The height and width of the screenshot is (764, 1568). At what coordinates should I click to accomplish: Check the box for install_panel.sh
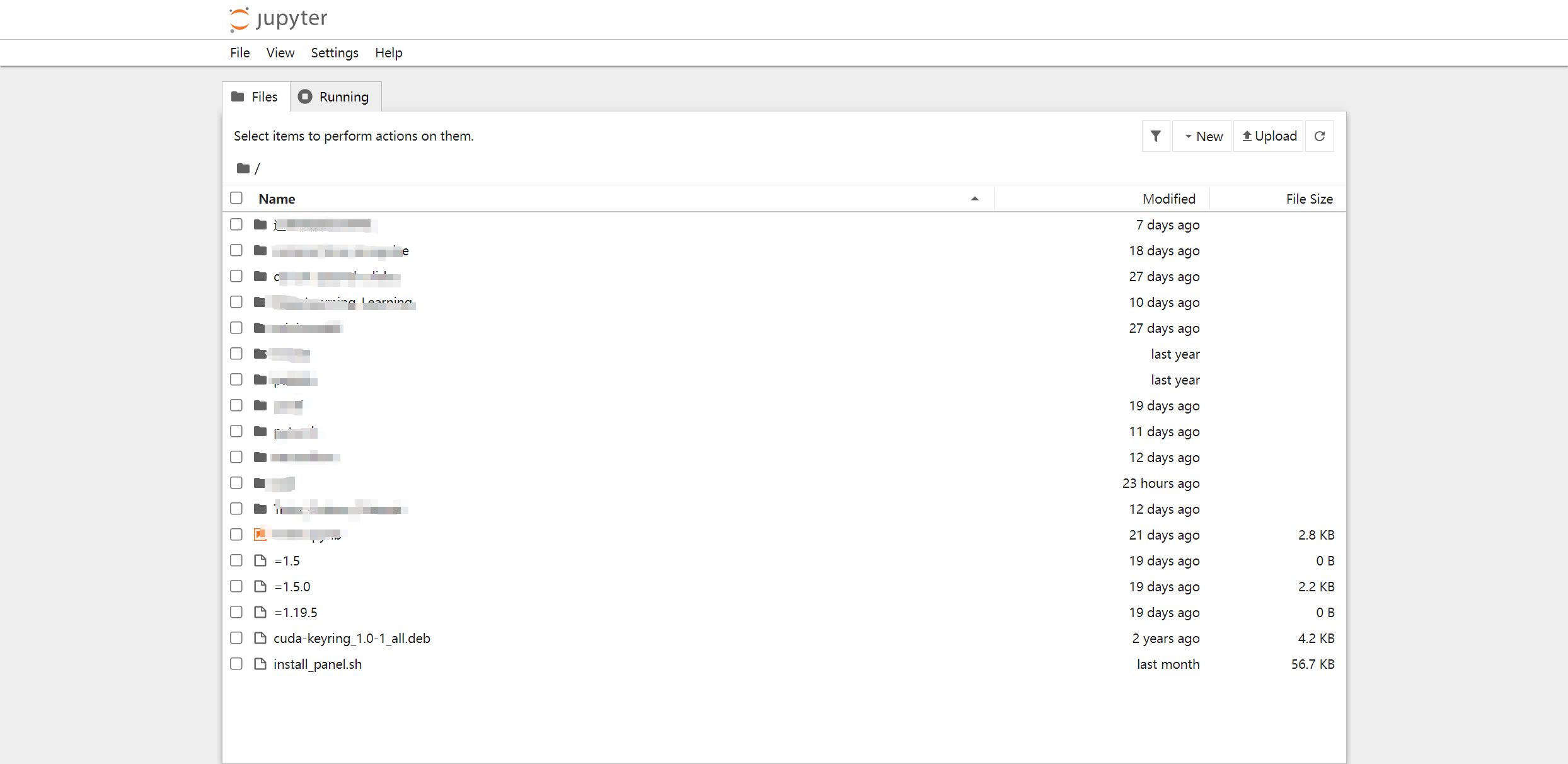tap(236, 664)
